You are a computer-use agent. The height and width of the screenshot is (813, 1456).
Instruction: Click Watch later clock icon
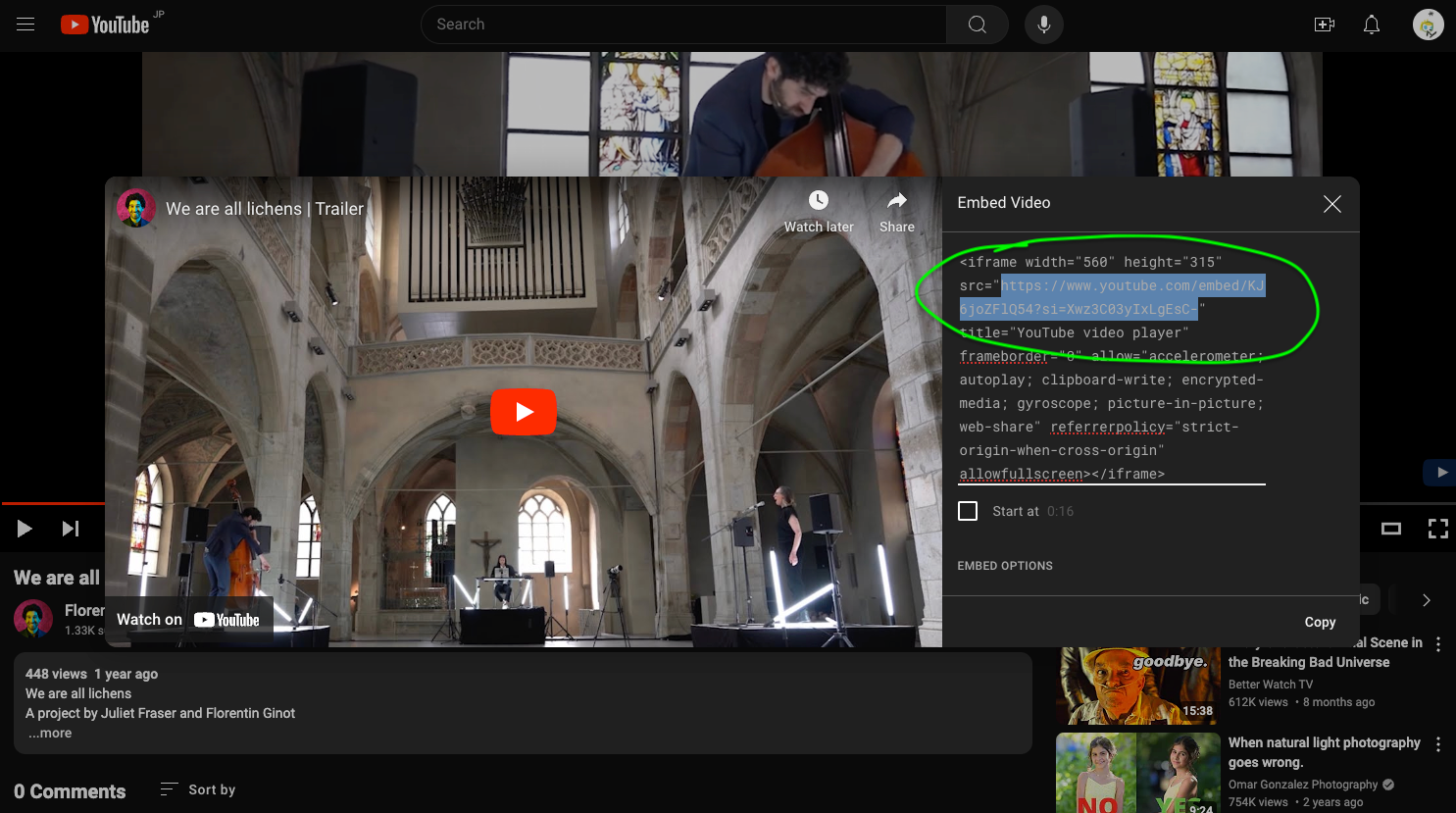819,201
